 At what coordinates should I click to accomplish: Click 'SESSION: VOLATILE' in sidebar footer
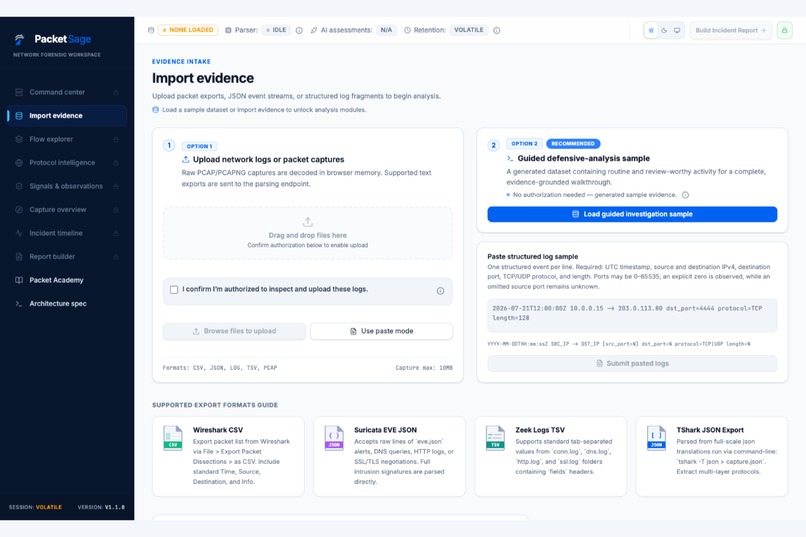[x=35, y=507]
